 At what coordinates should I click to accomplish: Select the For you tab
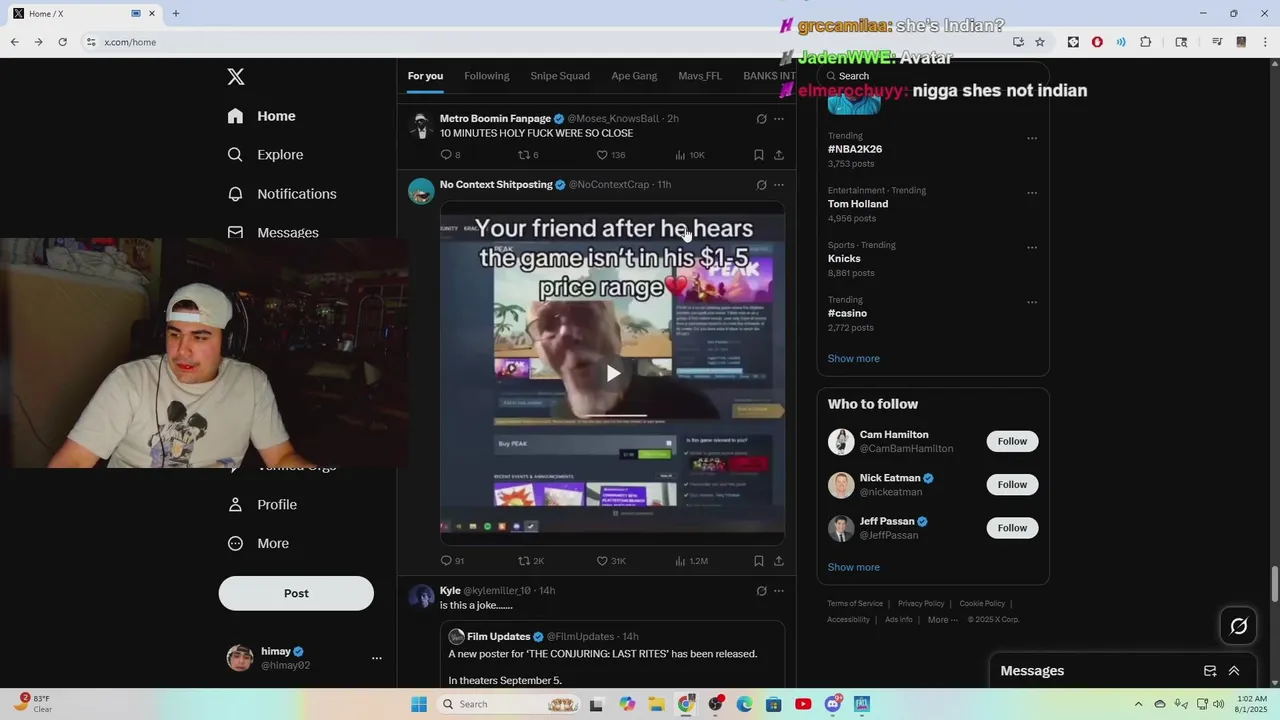coord(425,76)
